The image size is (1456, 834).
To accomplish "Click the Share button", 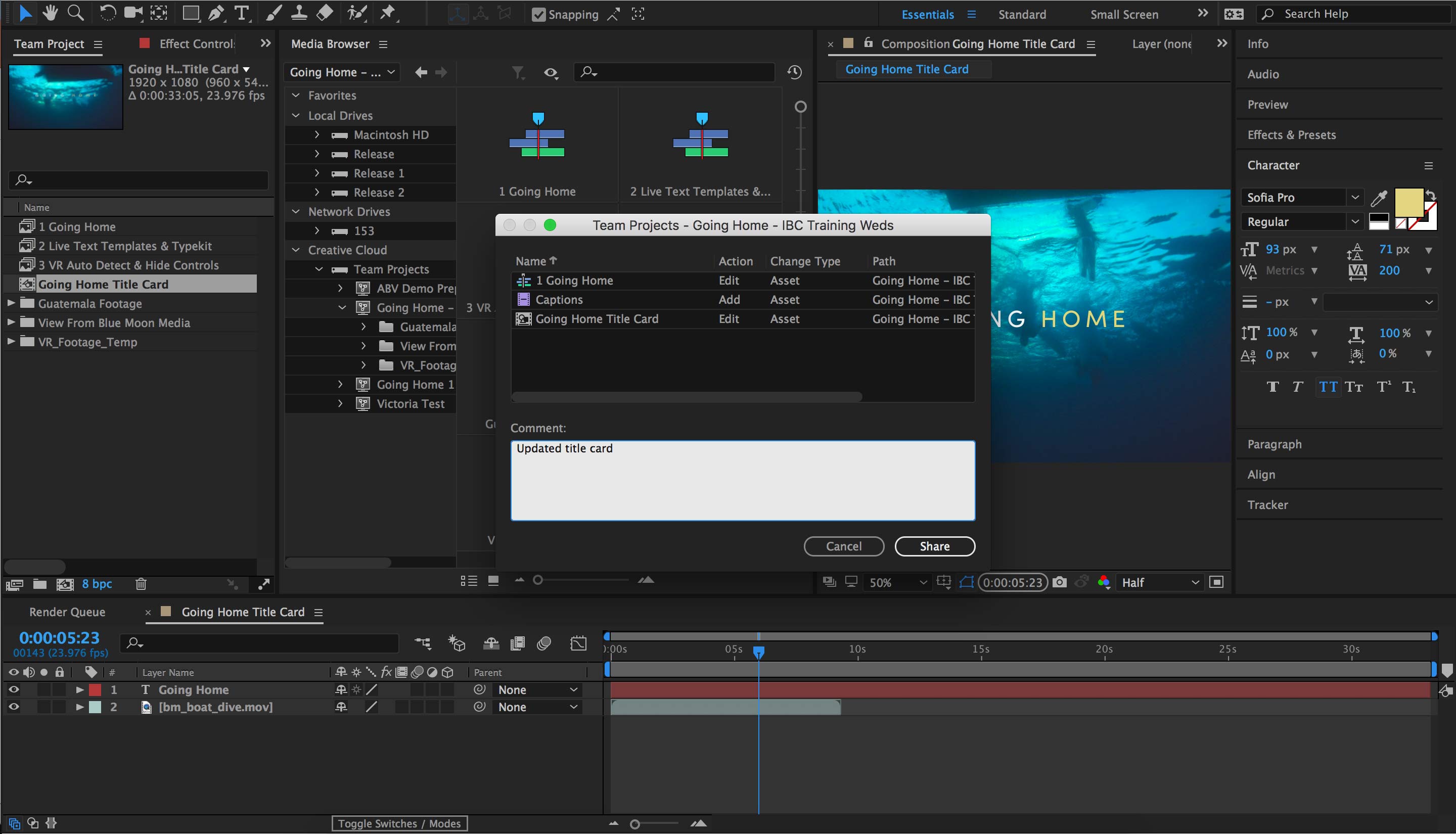I will 935,546.
